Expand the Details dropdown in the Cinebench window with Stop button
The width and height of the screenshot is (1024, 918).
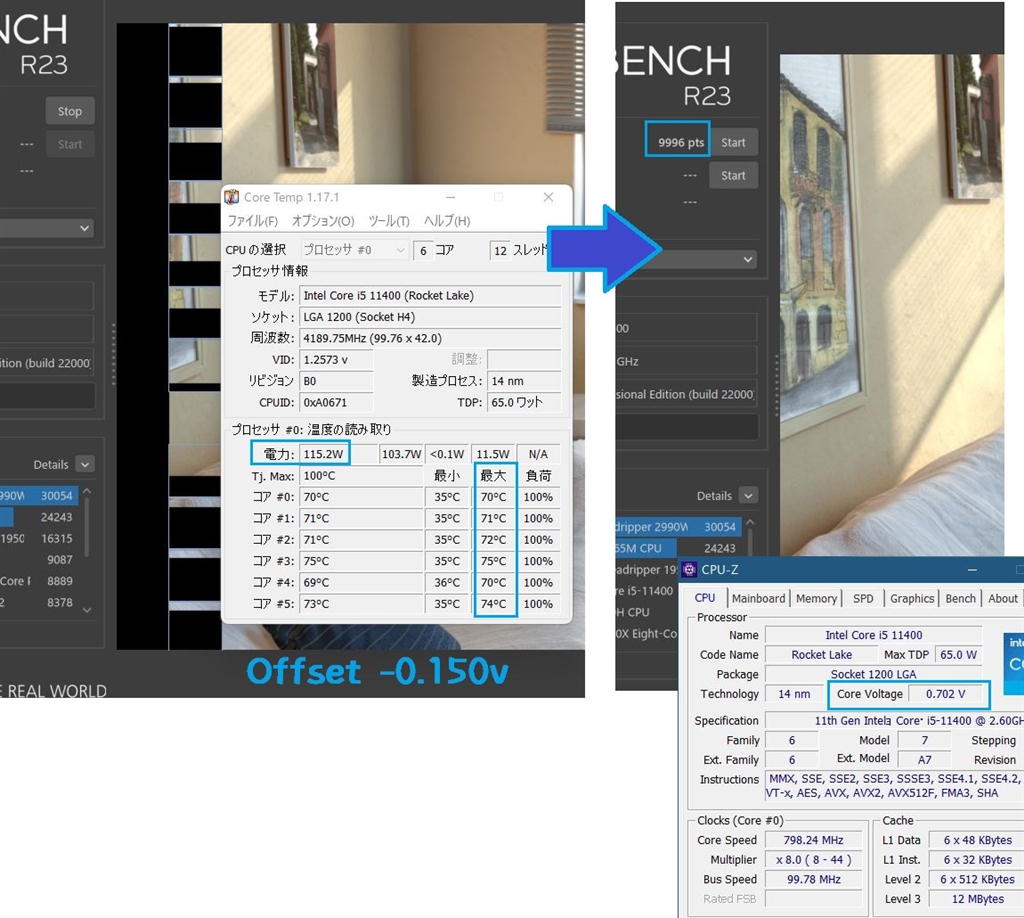tap(85, 464)
